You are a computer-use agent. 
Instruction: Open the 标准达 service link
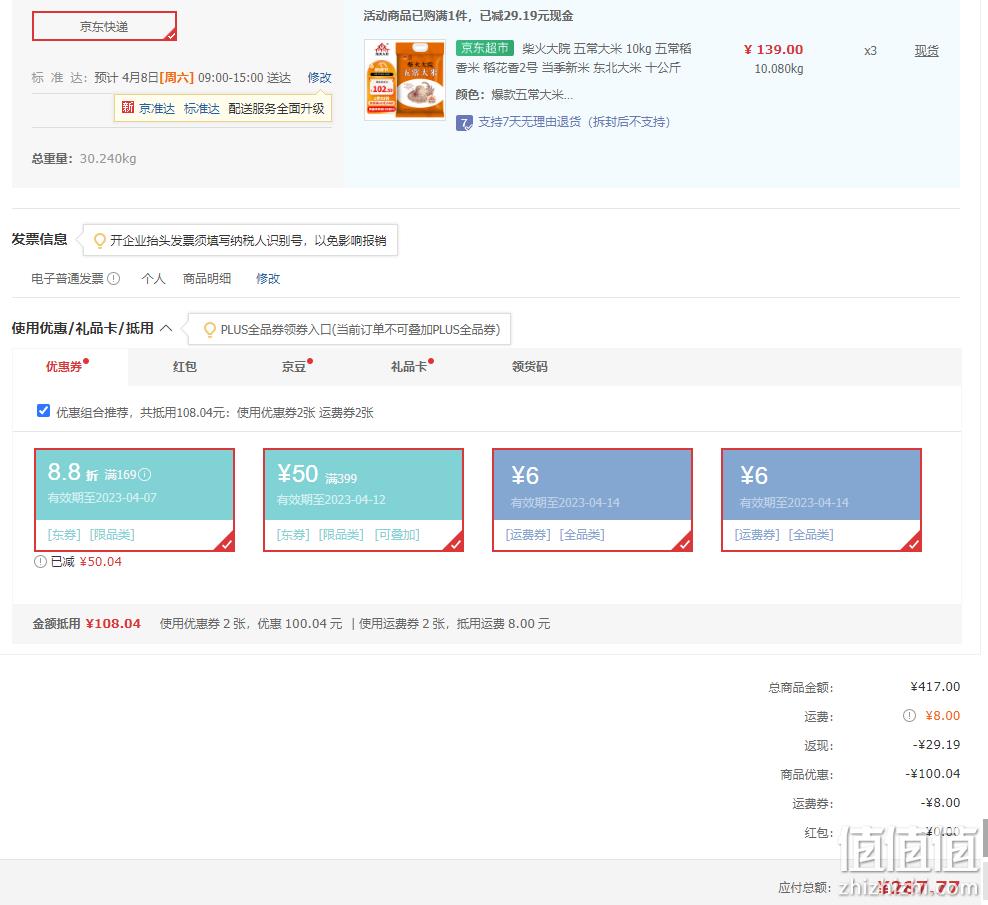(x=202, y=108)
